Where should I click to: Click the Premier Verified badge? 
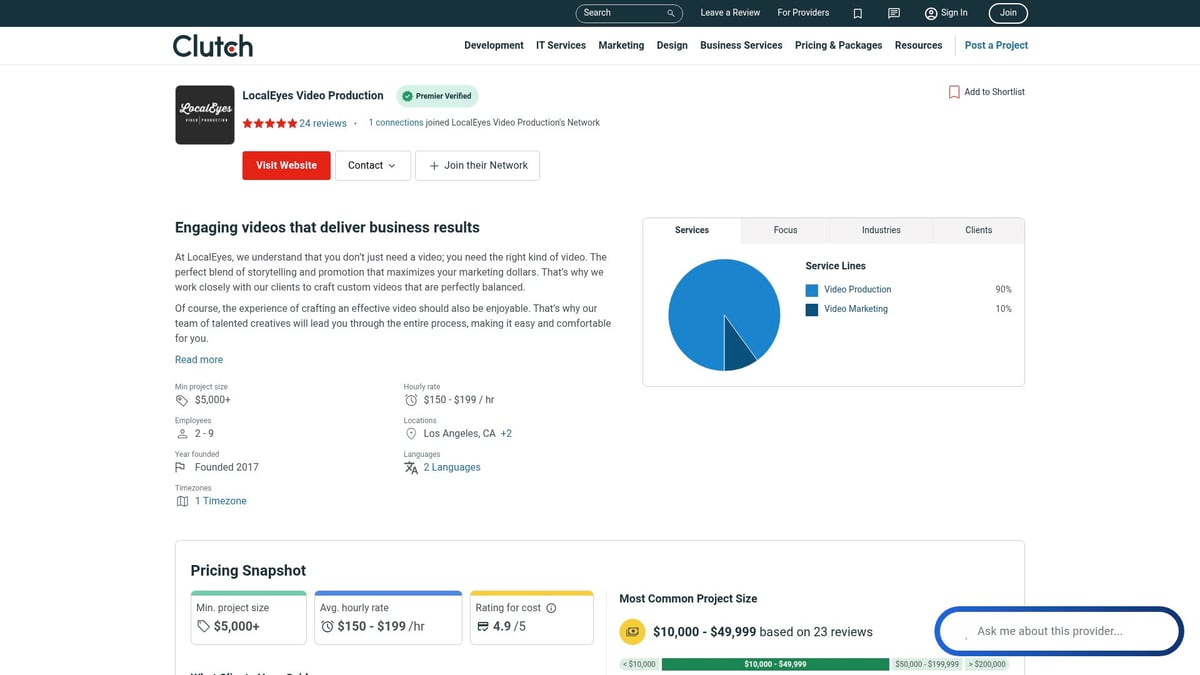437,96
